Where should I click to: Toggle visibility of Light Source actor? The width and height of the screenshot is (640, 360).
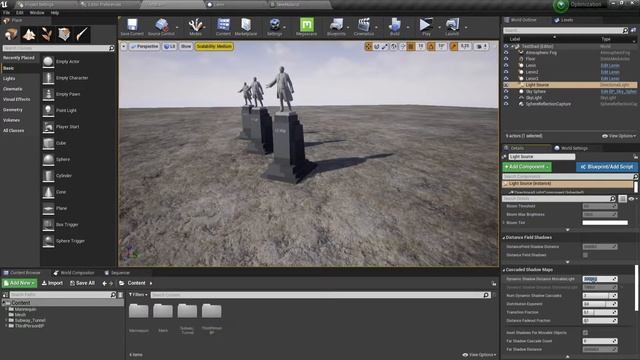(506, 85)
